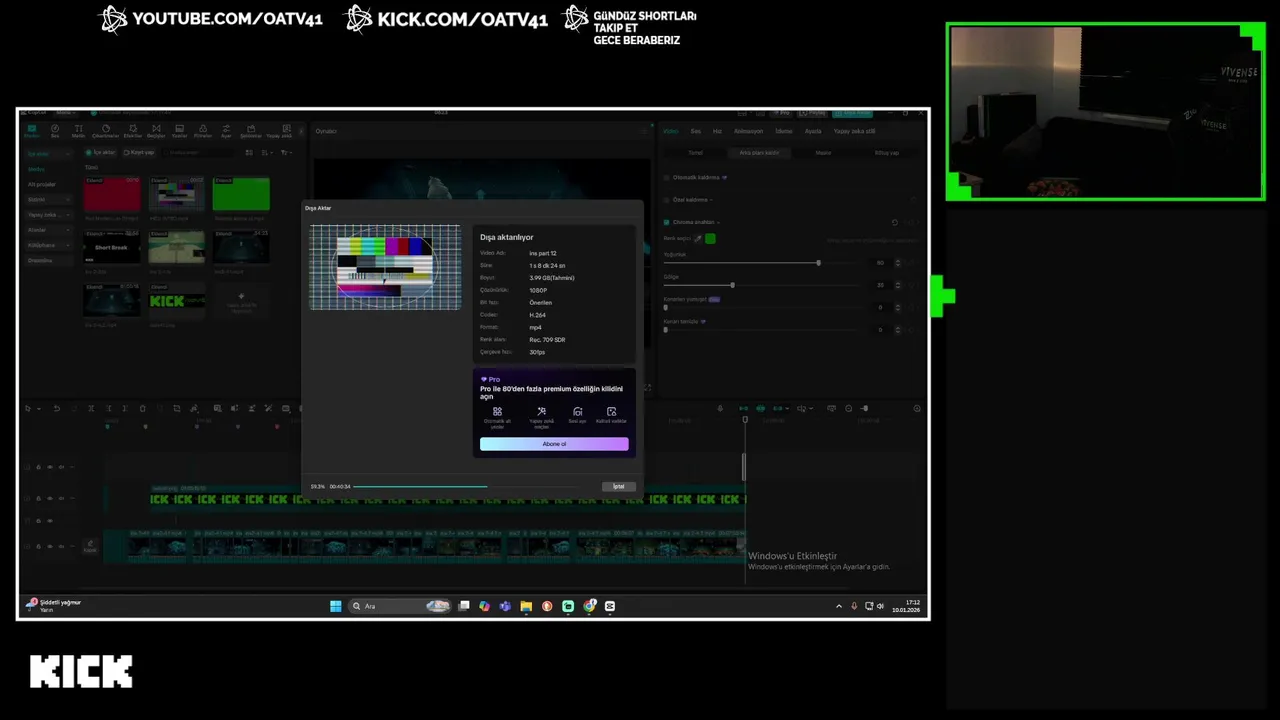The height and width of the screenshot is (720, 1280).
Task: Open the Şablonlar templates icon
Action: [x=250, y=131]
